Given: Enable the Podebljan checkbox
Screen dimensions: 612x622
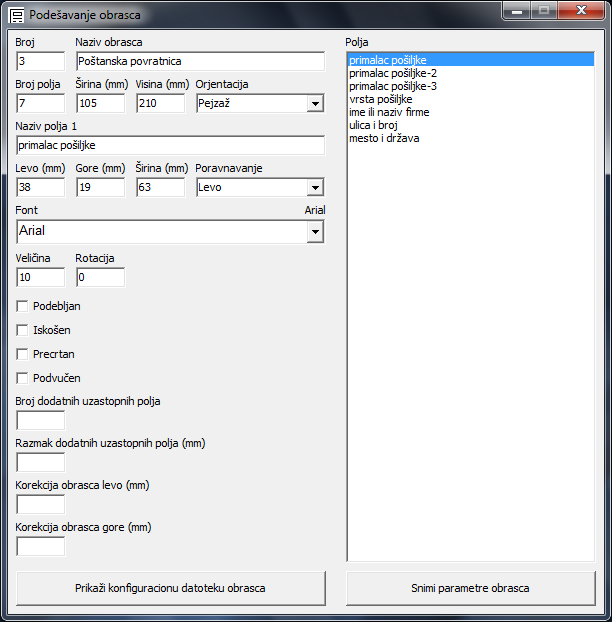Looking at the screenshot, I should (x=23, y=306).
